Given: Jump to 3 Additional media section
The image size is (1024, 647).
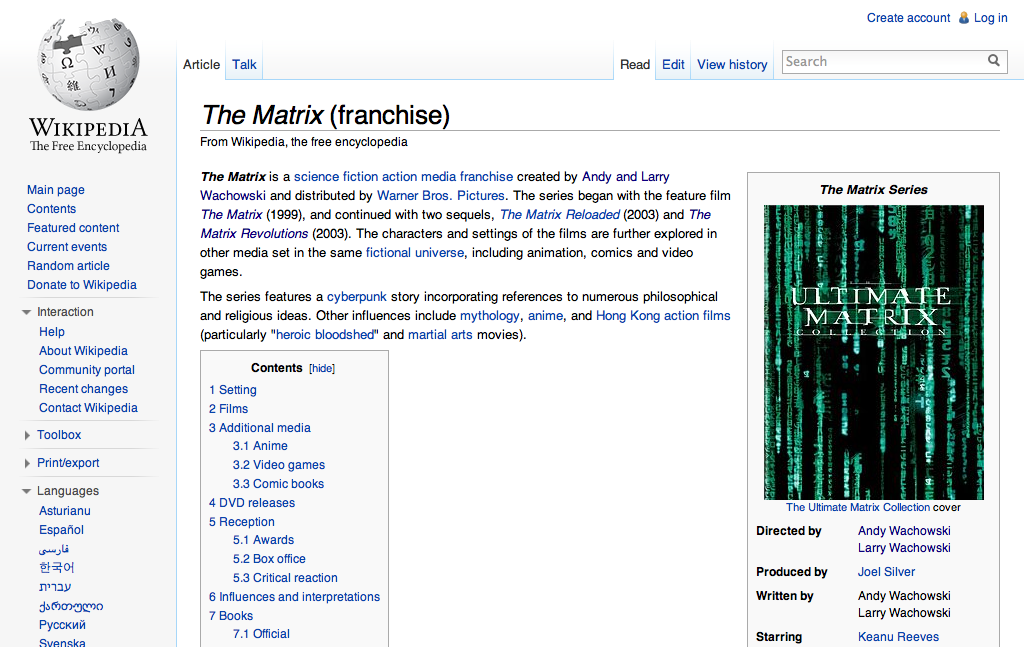Looking at the screenshot, I should pyautogui.click(x=260, y=428).
